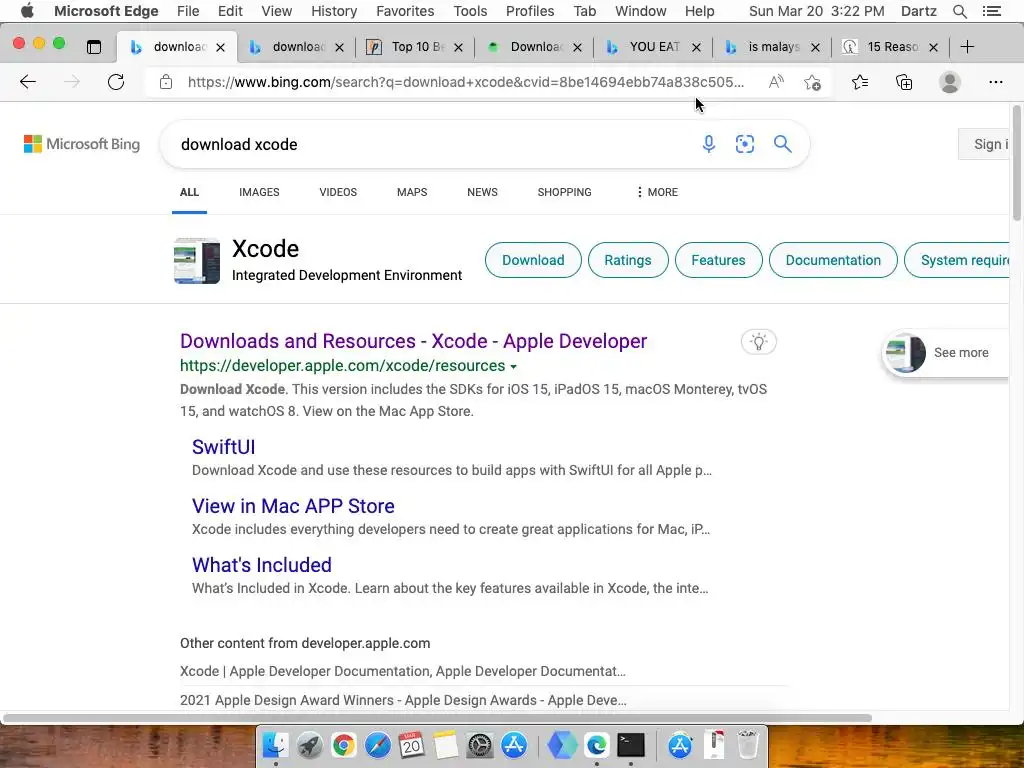Image resolution: width=1024 pixels, height=768 pixels.
Task: Click the browser forward arrow
Action: (x=72, y=82)
